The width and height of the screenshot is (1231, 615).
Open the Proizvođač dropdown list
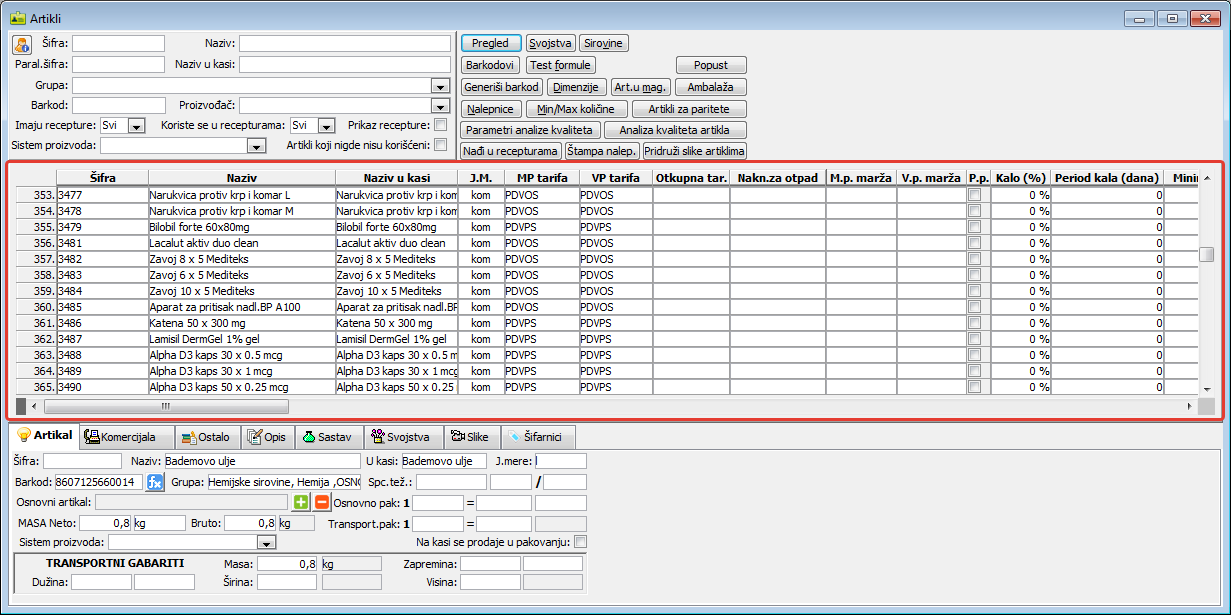(439, 105)
